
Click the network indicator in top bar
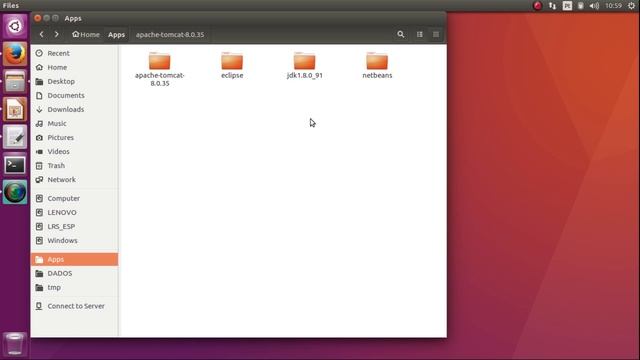(552, 5)
